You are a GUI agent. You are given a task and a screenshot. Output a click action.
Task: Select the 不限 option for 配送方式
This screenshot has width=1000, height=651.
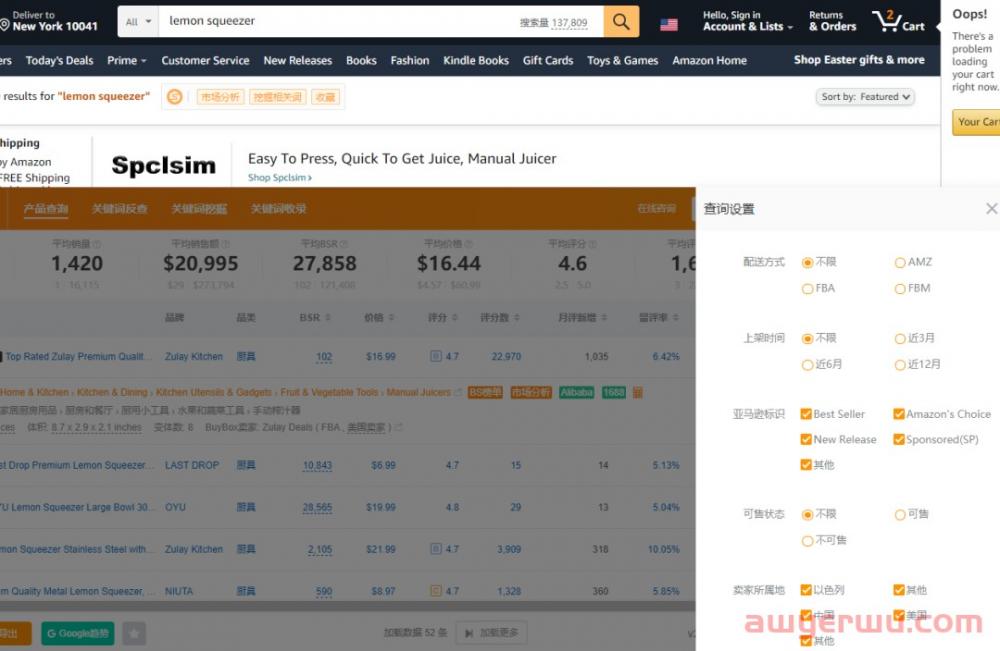(807, 263)
